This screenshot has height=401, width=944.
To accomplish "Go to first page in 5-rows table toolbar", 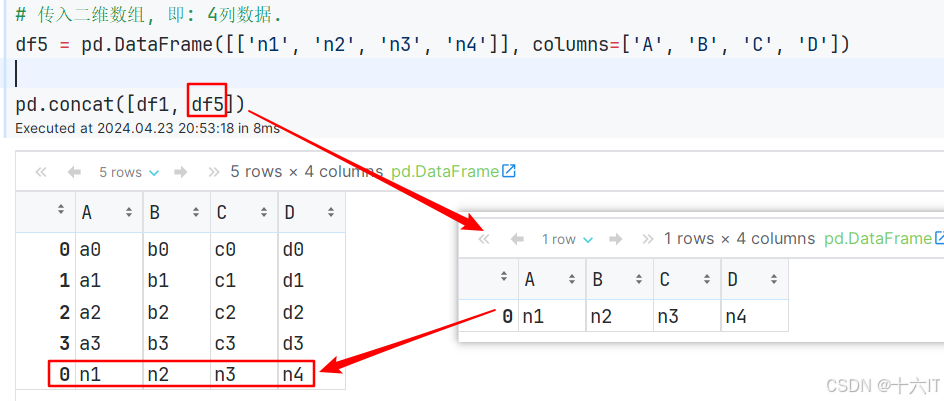I will pos(41,172).
